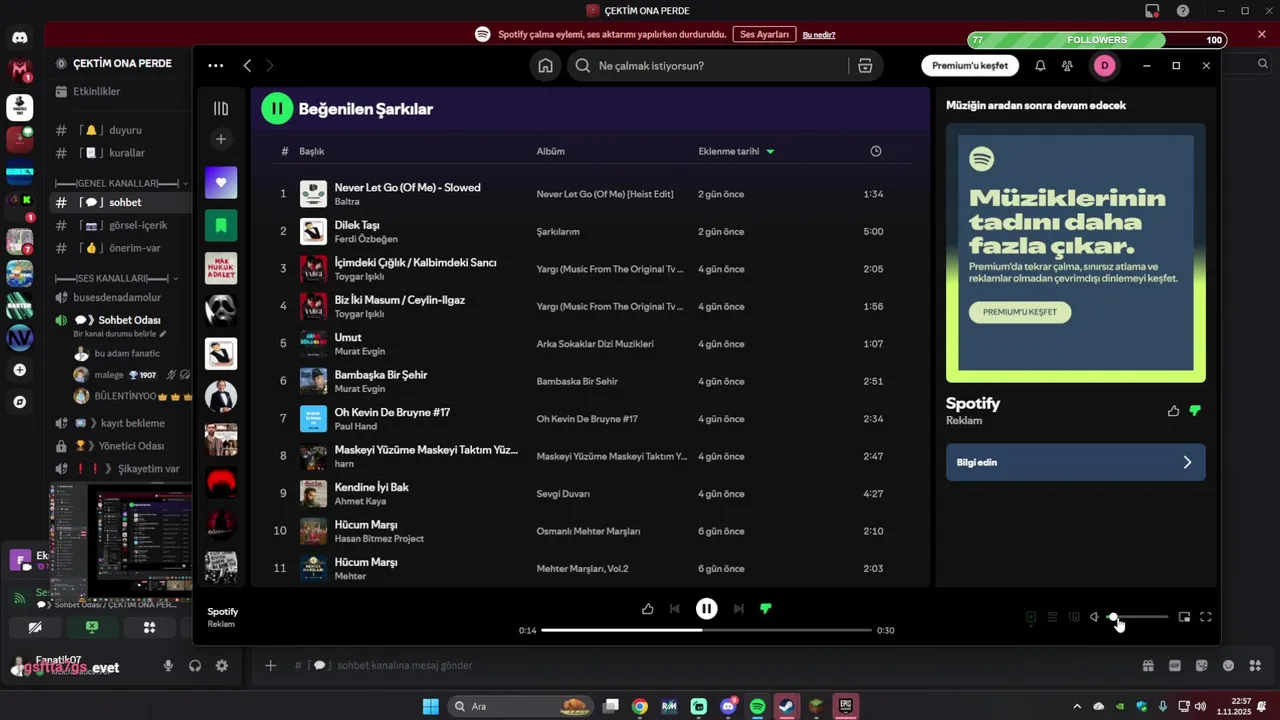Viewport: 1280px width, 720px height.
Task: Click artist name Toygar Işıklı under Biz İki Masum
Action: [x=359, y=314]
